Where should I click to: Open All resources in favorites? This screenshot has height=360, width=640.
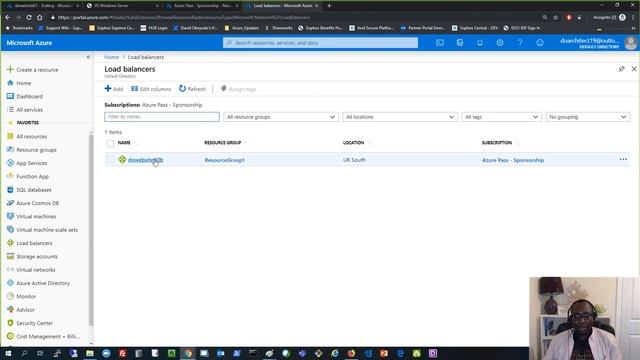coord(27,136)
